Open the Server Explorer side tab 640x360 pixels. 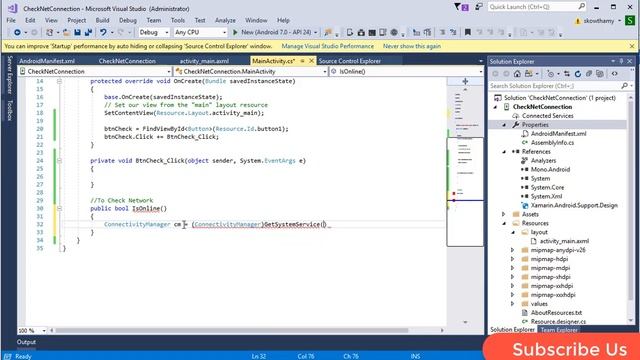point(10,75)
